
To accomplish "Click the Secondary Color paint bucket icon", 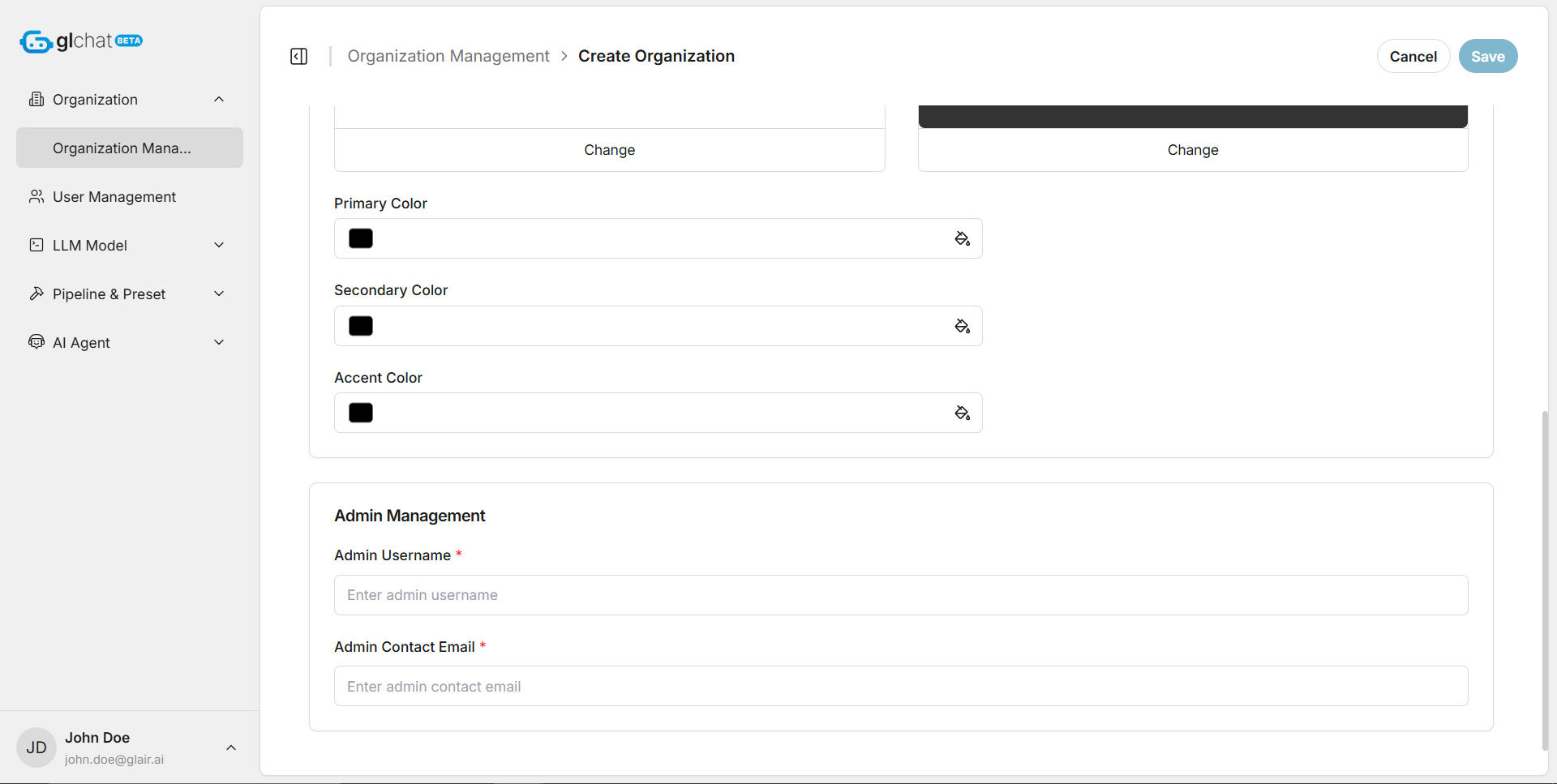I will 962,326.
